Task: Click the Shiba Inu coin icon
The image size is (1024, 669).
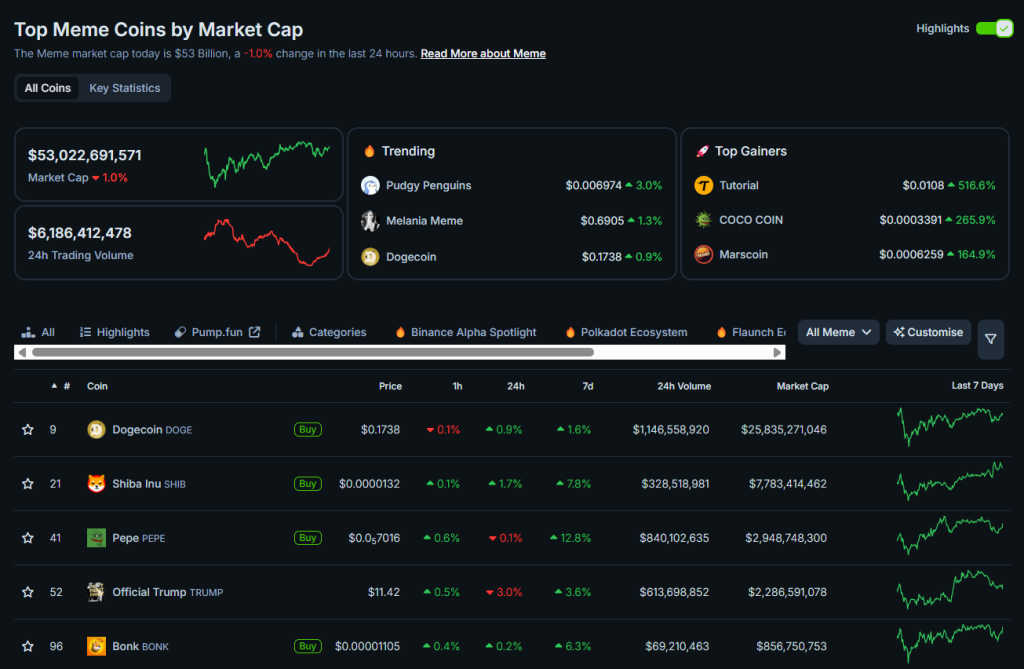Action: pos(96,483)
